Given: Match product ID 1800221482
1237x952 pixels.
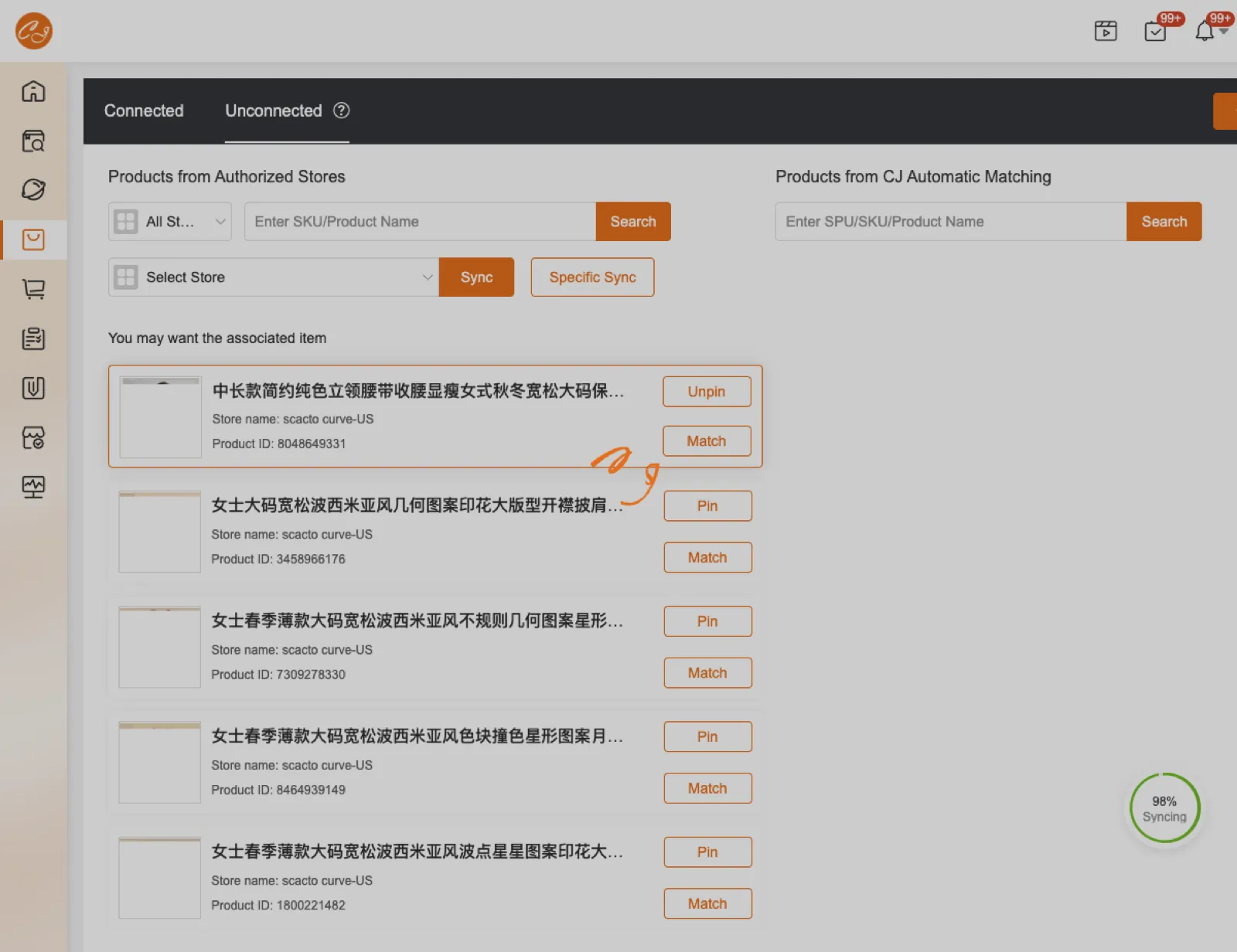Looking at the screenshot, I should (x=707, y=904).
